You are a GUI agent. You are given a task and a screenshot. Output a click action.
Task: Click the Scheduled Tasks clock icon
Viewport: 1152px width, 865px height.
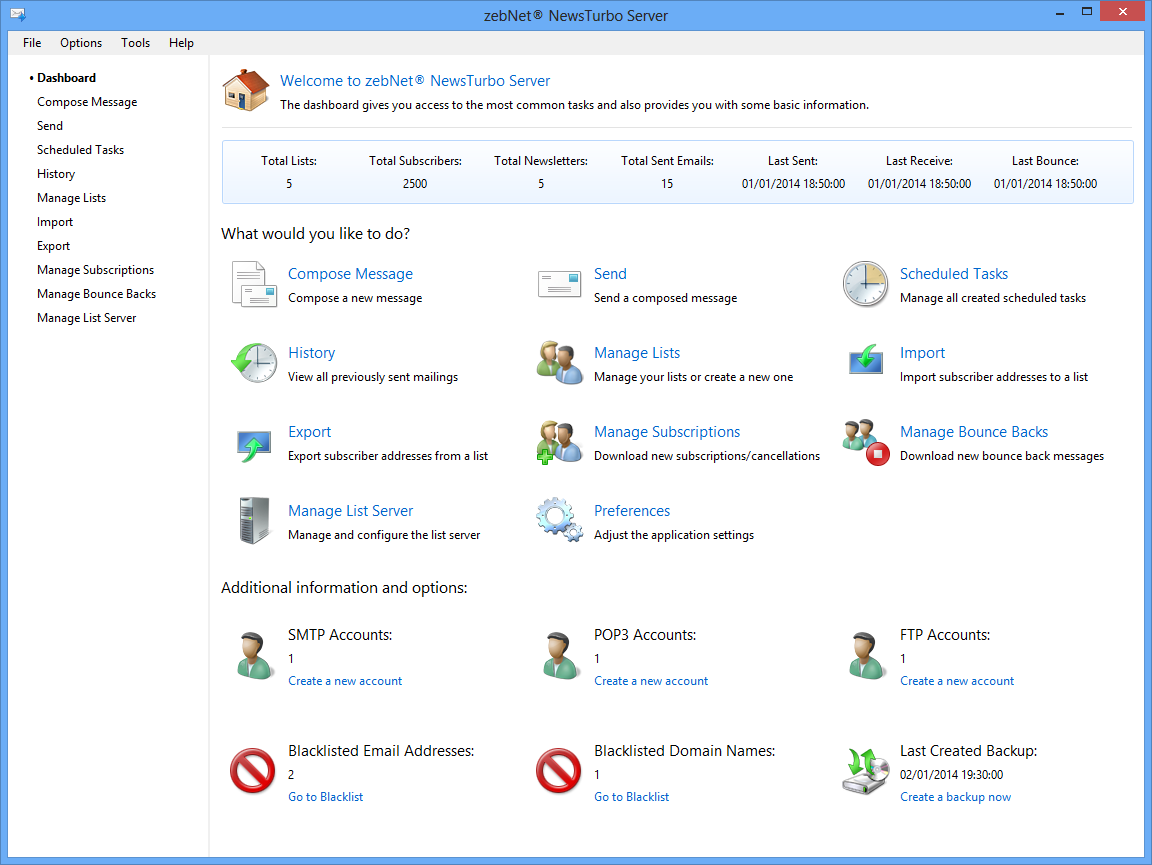pyautogui.click(x=865, y=284)
